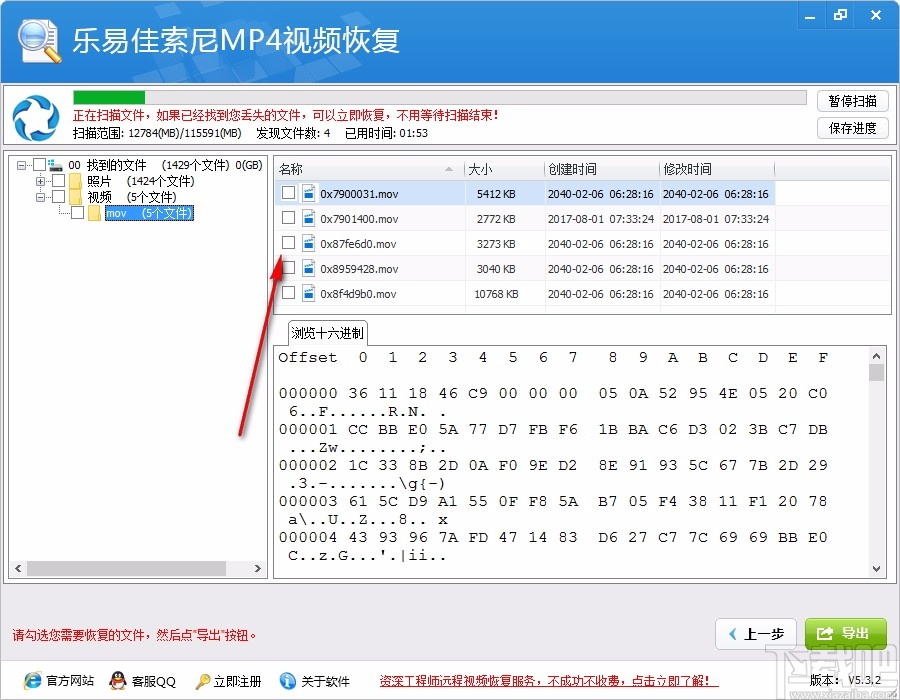Open 资深工程师远程视频恢复服务 link
This screenshot has height=700, width=900.
click(545, 681)
